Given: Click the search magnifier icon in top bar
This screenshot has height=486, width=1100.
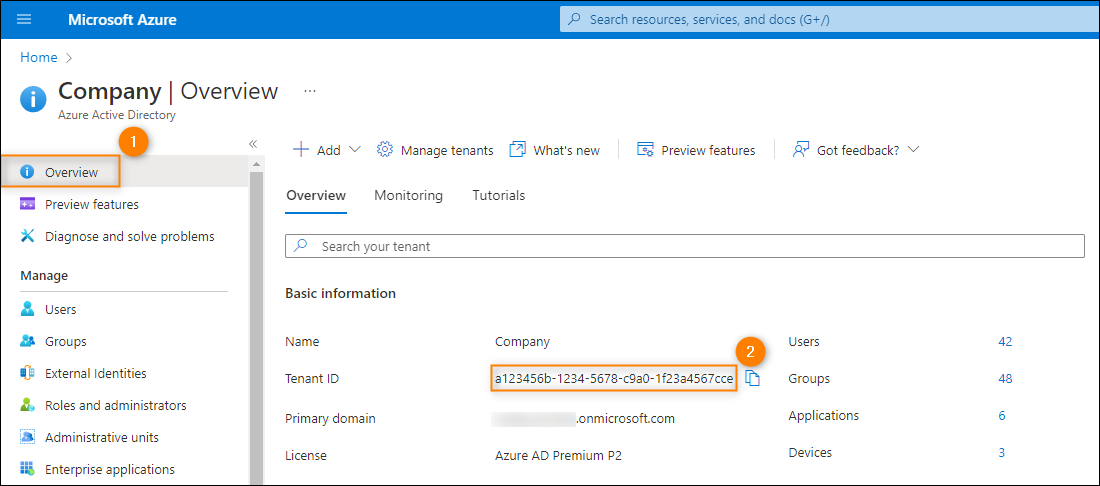Looking at the screenshot, I should tap(574, 20).
